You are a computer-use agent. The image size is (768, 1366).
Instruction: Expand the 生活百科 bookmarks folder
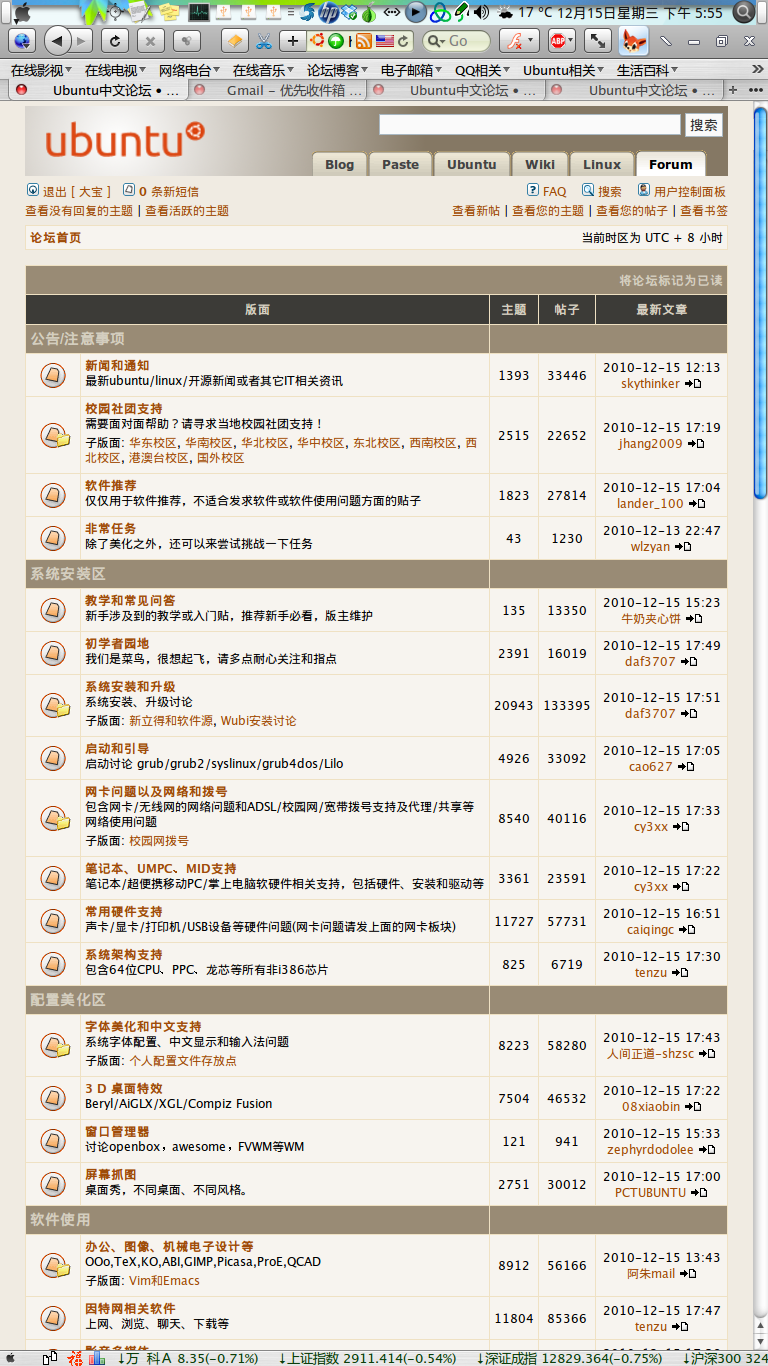[647, 70]
